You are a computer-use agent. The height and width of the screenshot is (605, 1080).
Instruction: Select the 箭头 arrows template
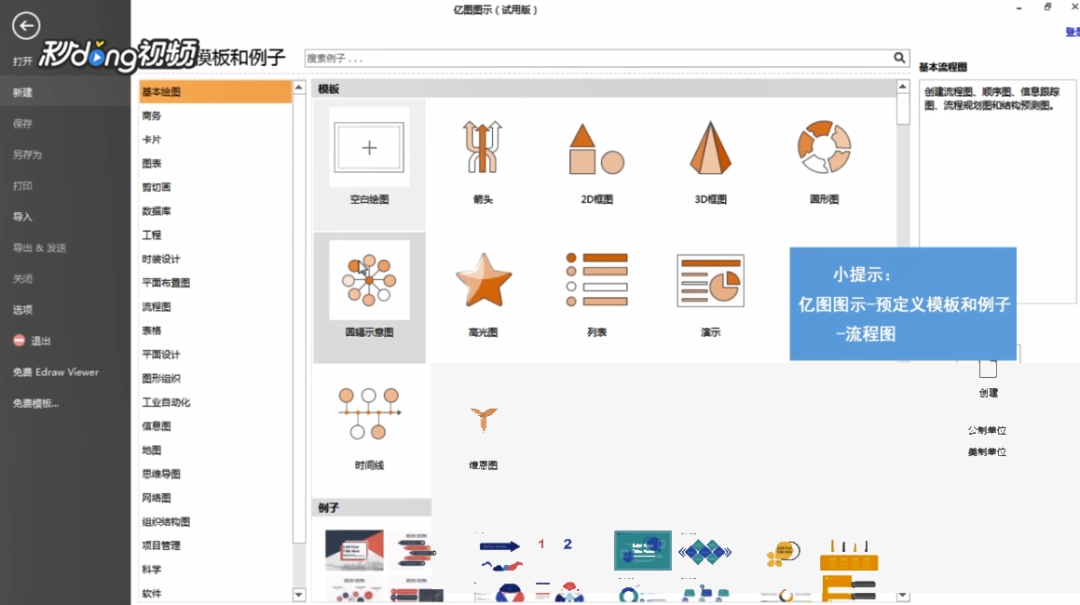coord(483,161)
